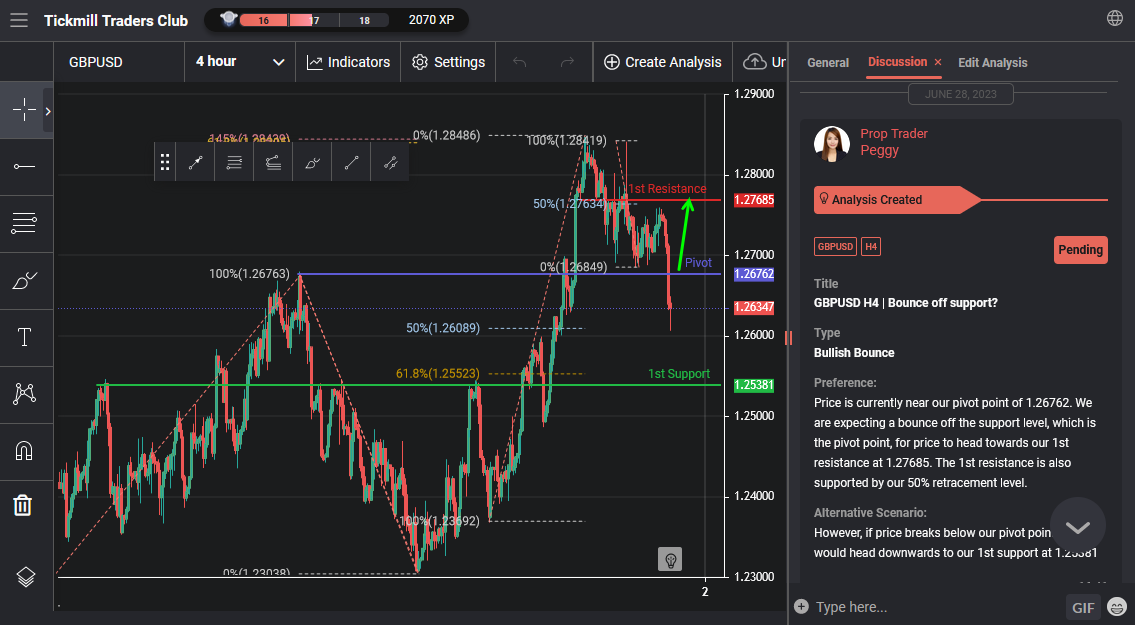This screenshot has height=625, width=1135.
Task: Open the 4 hour timeframe dropdown
Action: 240,62
